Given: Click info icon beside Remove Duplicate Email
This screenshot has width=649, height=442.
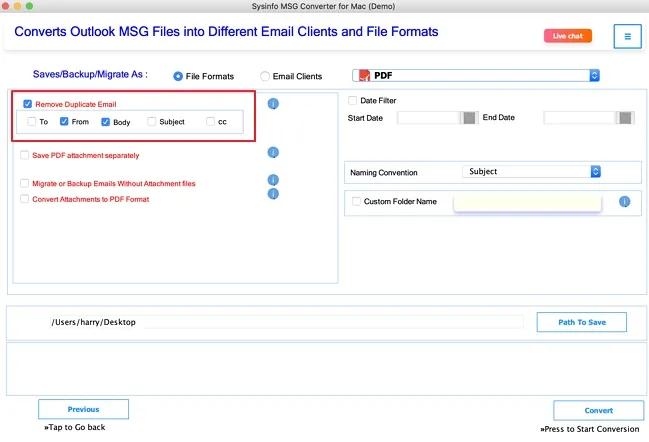Looking at the screenshot, I should (273, 103).
